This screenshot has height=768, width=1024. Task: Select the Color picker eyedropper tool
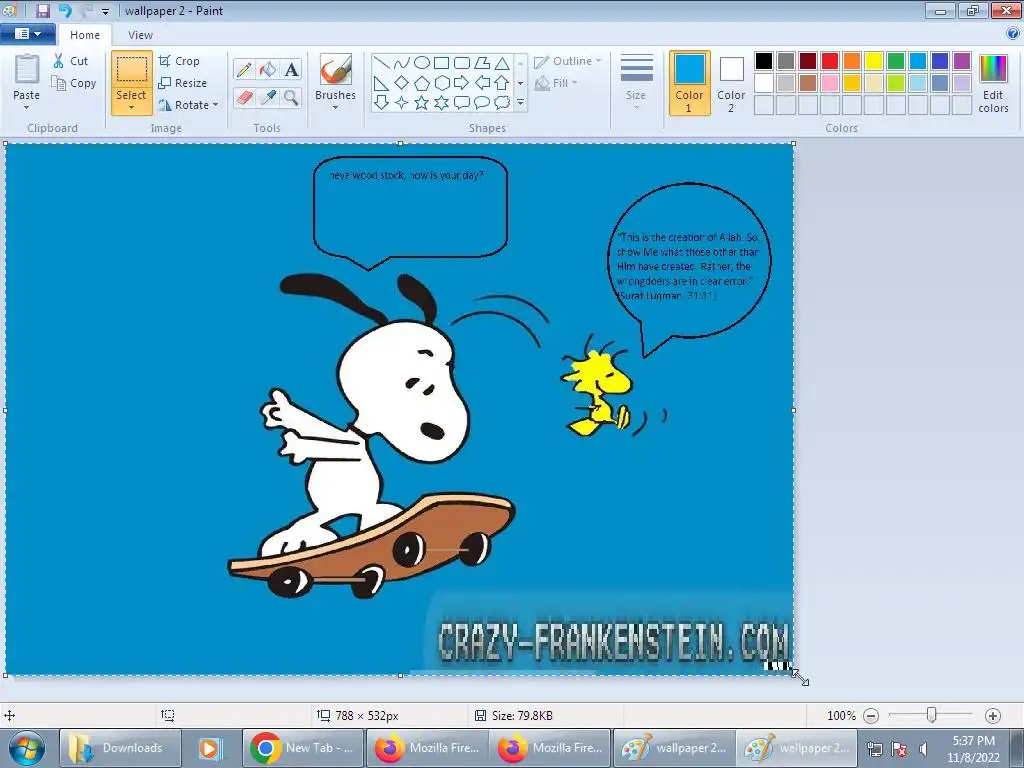click(268, 97)
